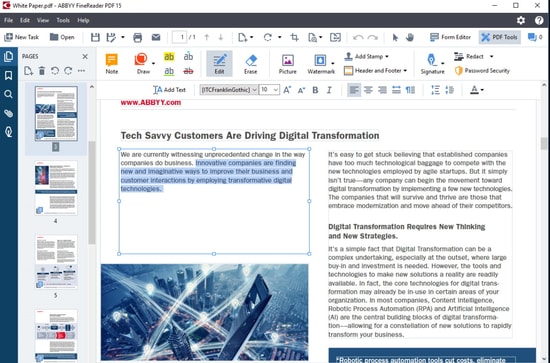Viewport: 550px width, 363px height.
Task: Select the Erase tool
Action: point(251,63)
